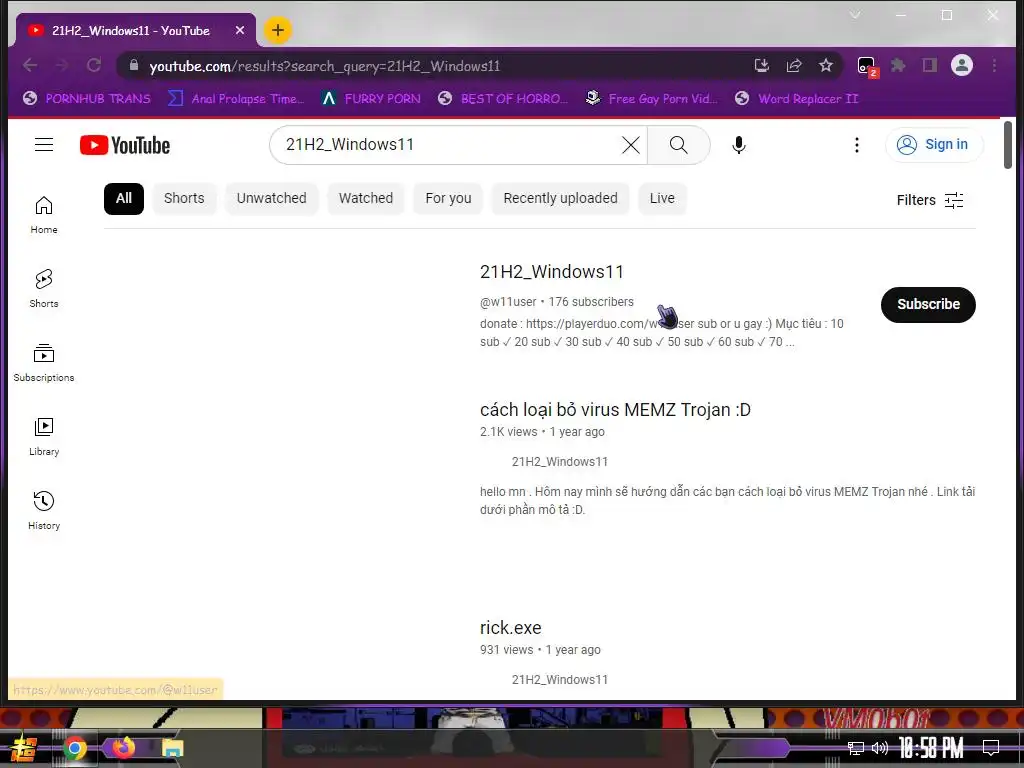This screenshot has width=1024, height=768.
Task: Open the network icon in system tray
Action: (855, 748)
